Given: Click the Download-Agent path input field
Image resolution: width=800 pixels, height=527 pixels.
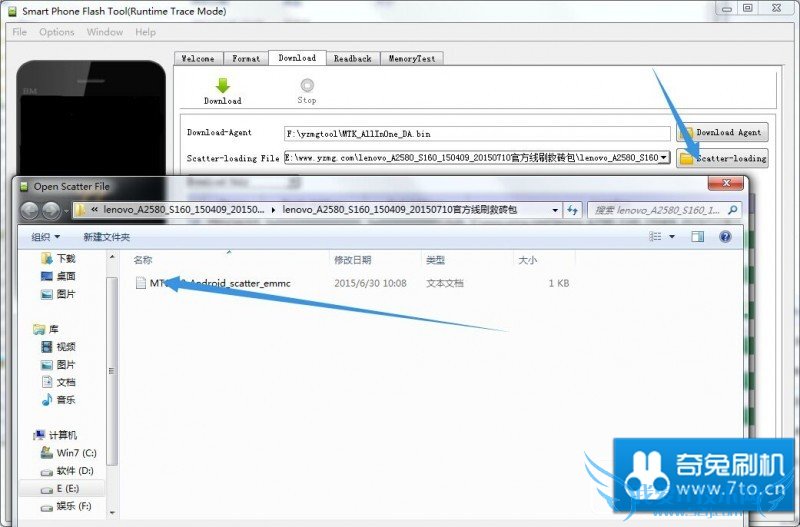Looking at the screenshot, I should [x=477, y=134].
